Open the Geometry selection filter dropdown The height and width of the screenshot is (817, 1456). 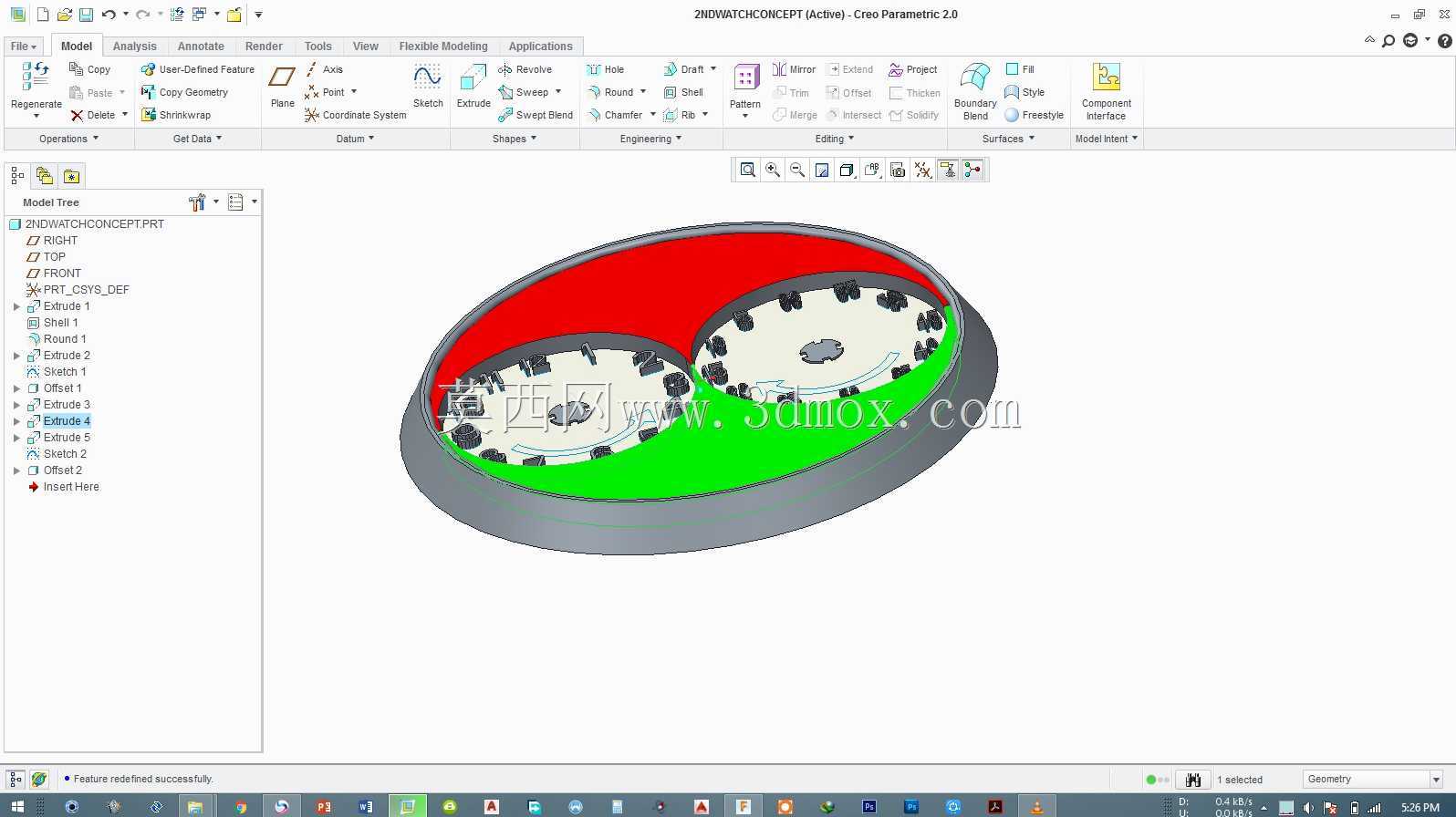coord(1436,780)
